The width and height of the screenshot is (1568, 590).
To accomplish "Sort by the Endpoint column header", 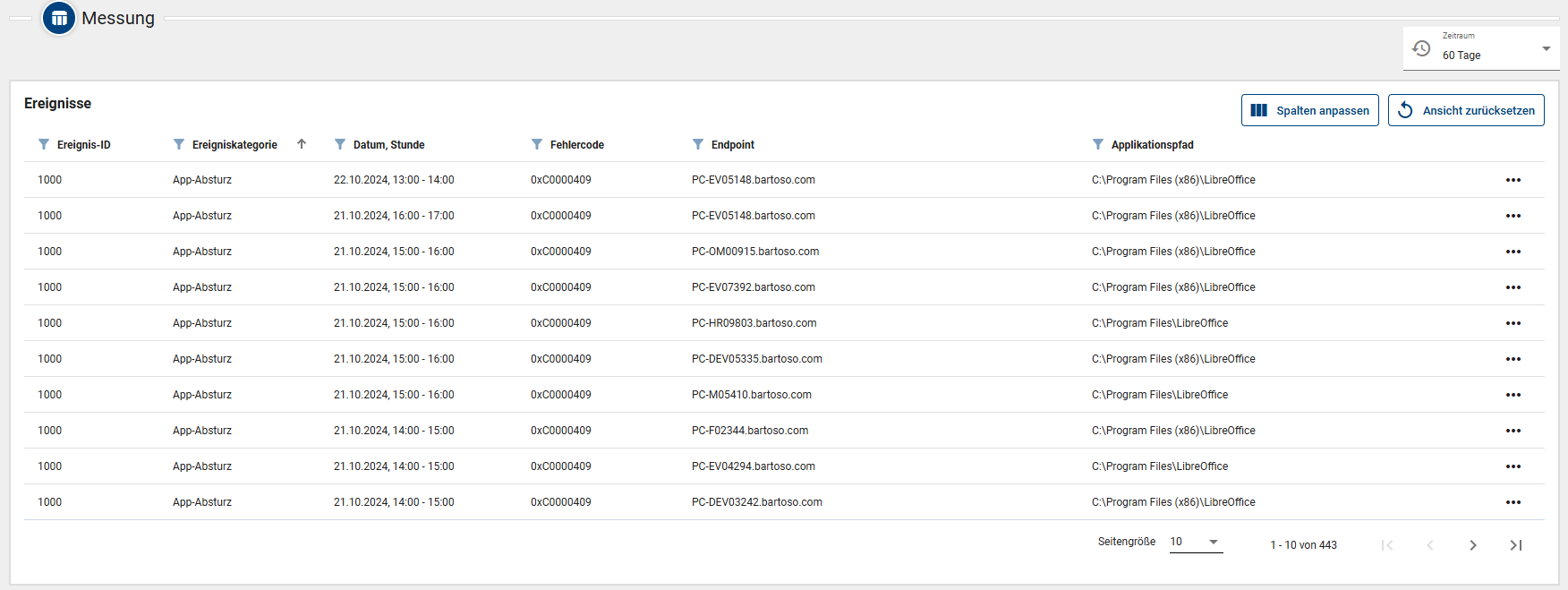I will pos(732,144).
